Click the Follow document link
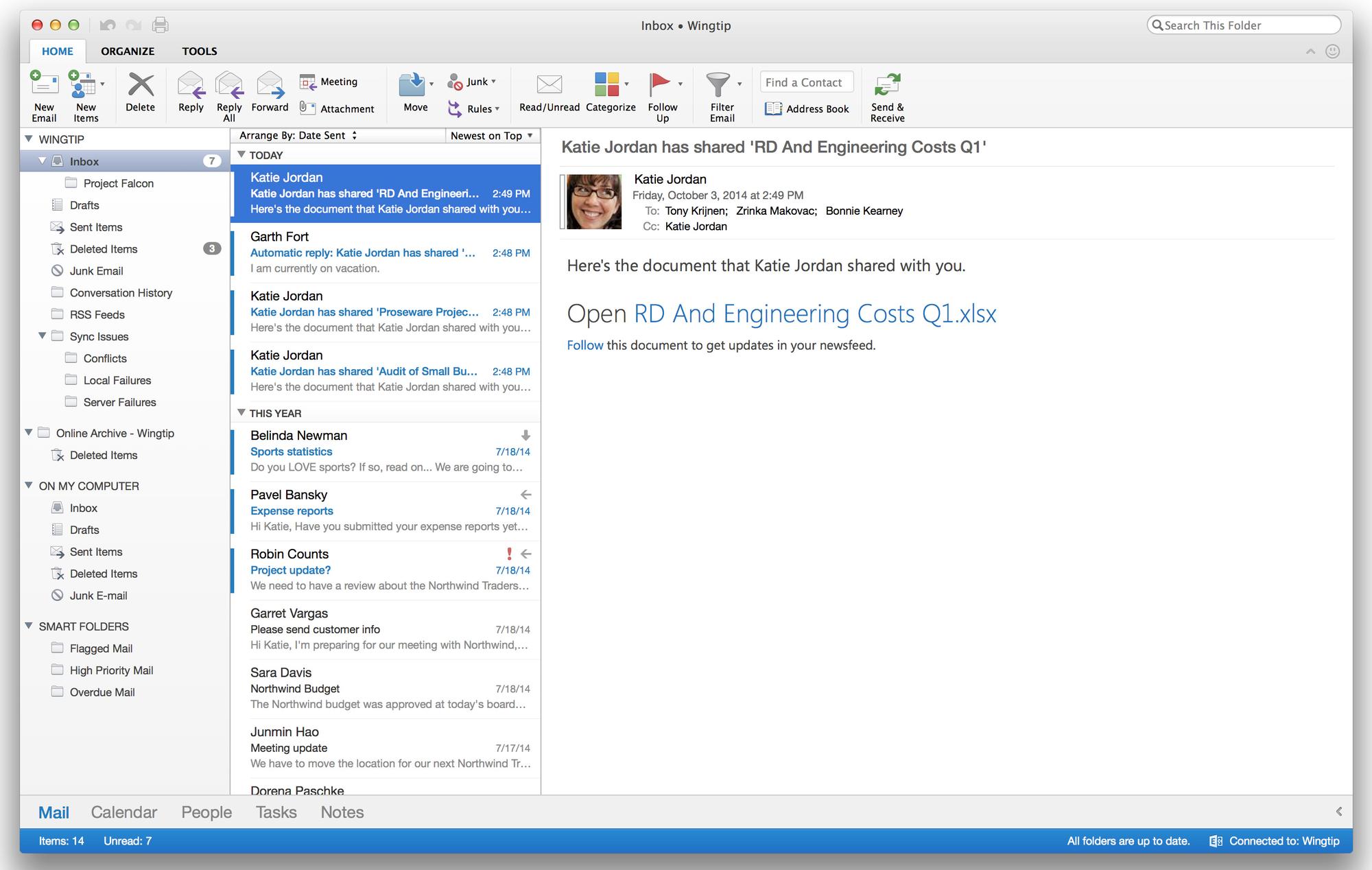Viewport: 1372px width, 870px height. [585, 345]
